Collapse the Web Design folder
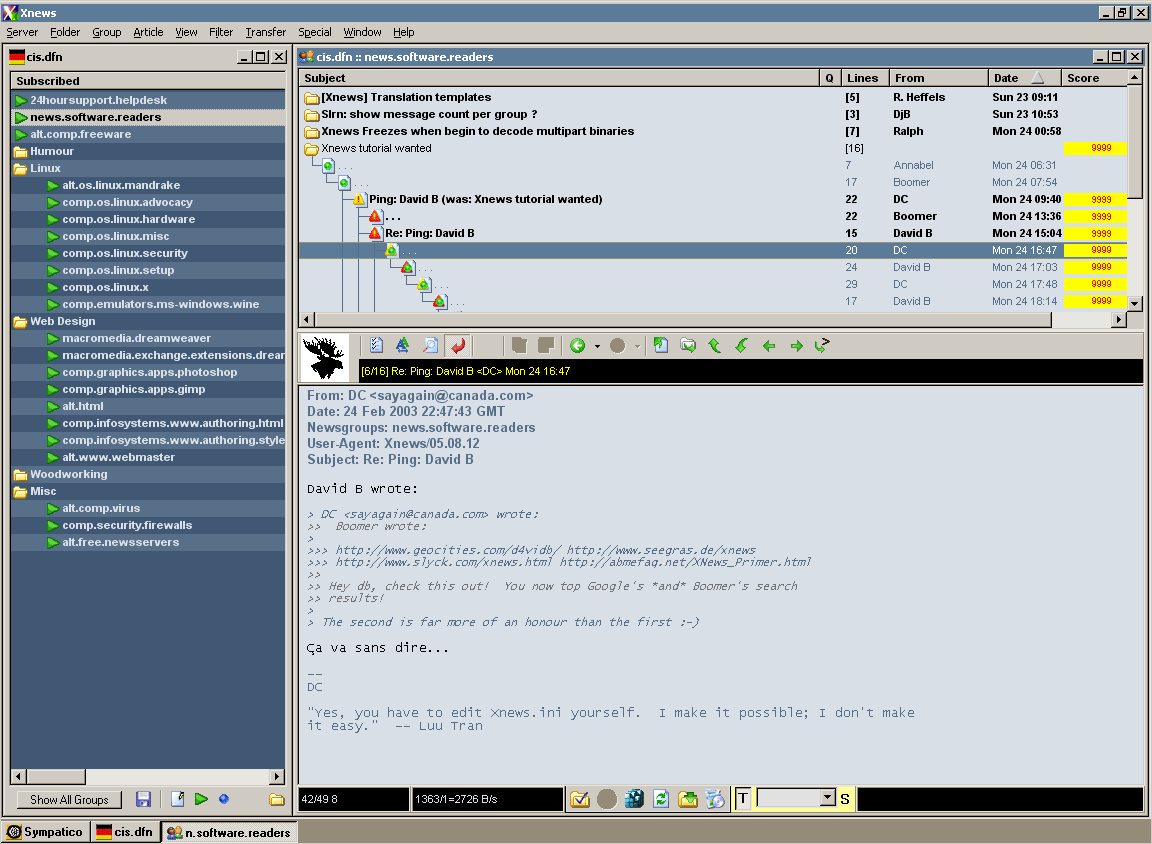This screenshot has height=844, width=1152. [x=20, y=322]
